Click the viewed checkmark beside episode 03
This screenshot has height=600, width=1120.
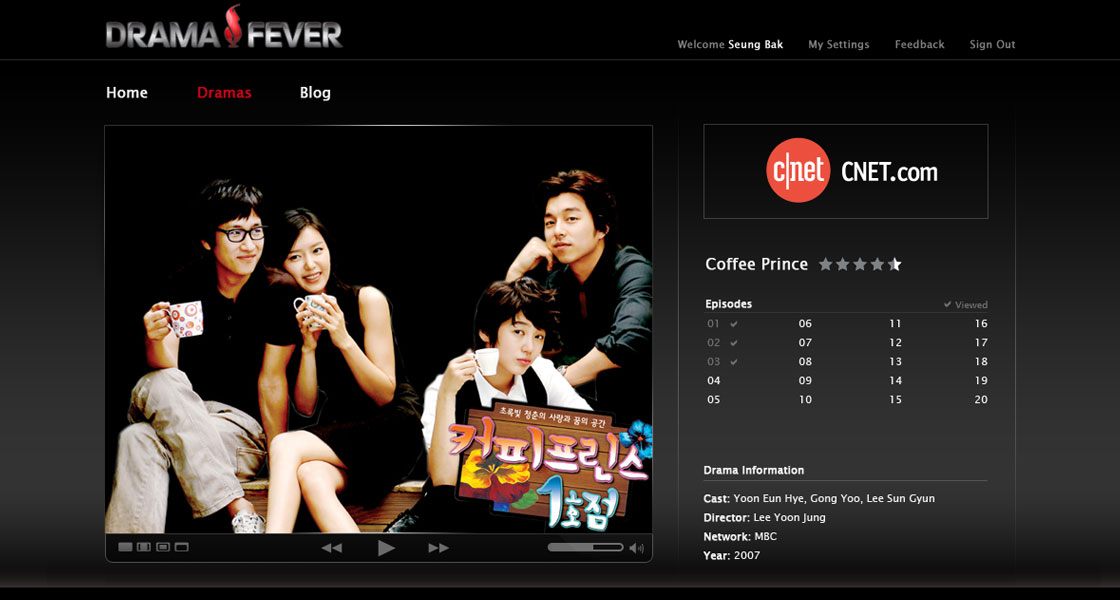(x=734, y=362)
